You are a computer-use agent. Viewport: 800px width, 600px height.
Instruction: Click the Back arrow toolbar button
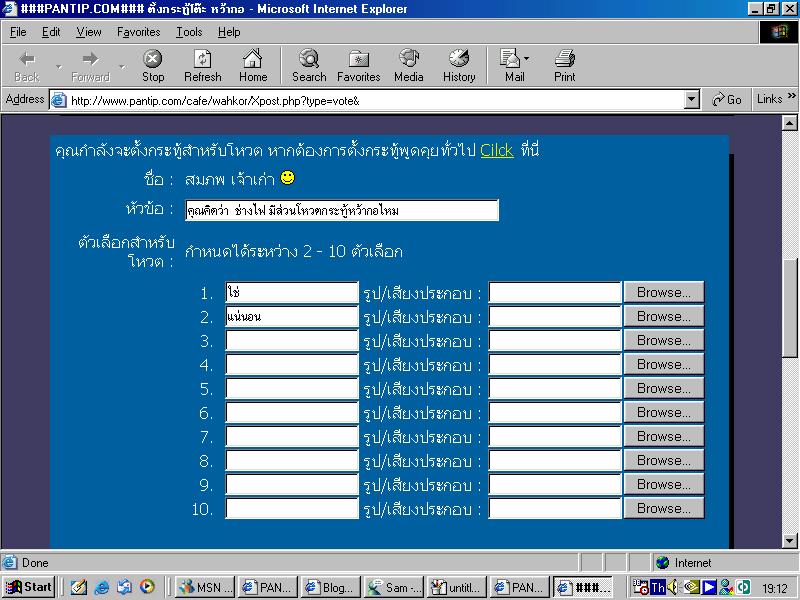coord(27,66)
